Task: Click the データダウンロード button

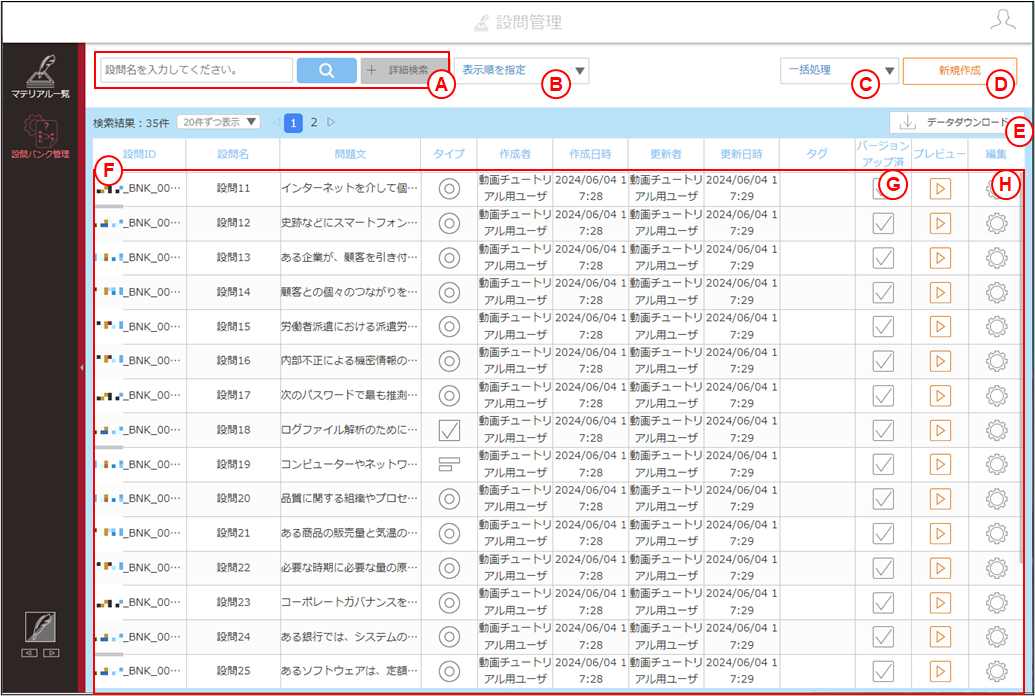Action: coord(956,122)
